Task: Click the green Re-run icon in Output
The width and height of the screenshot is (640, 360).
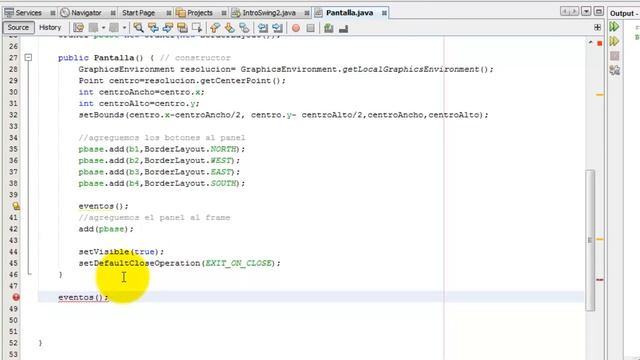Action: 614,27
